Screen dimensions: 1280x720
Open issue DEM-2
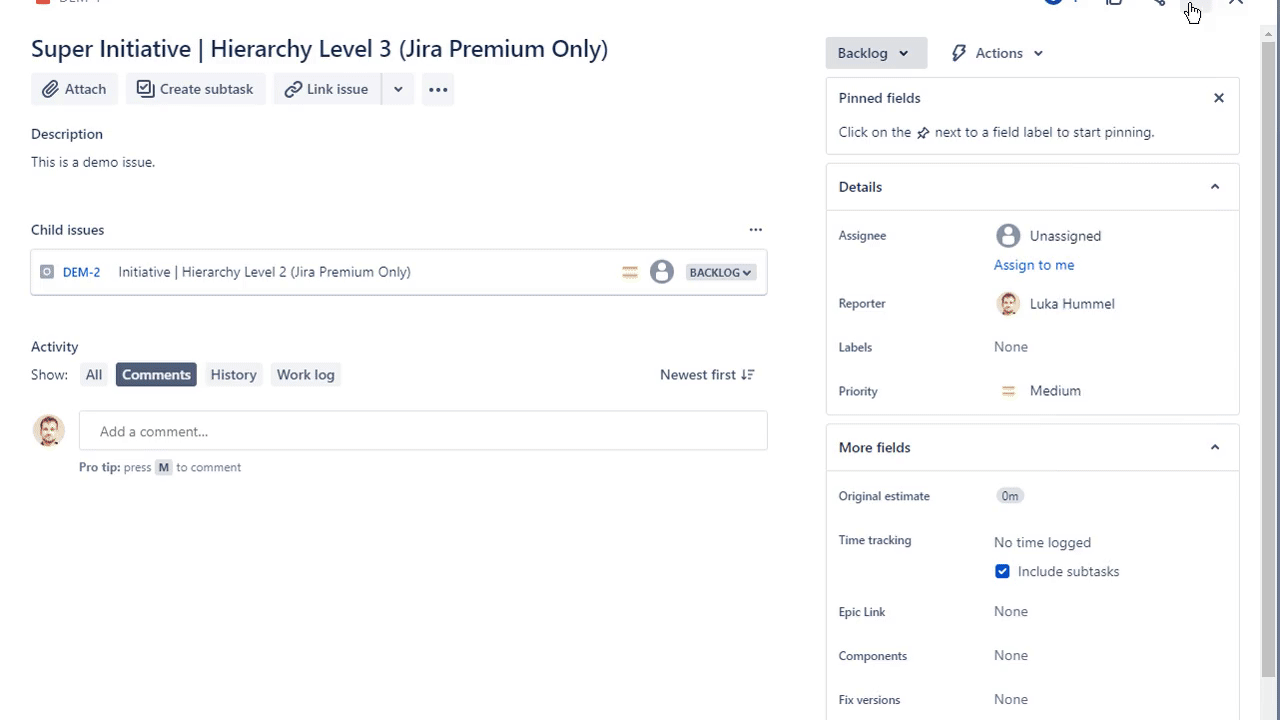pyautogui.click(x=81, y=272)
